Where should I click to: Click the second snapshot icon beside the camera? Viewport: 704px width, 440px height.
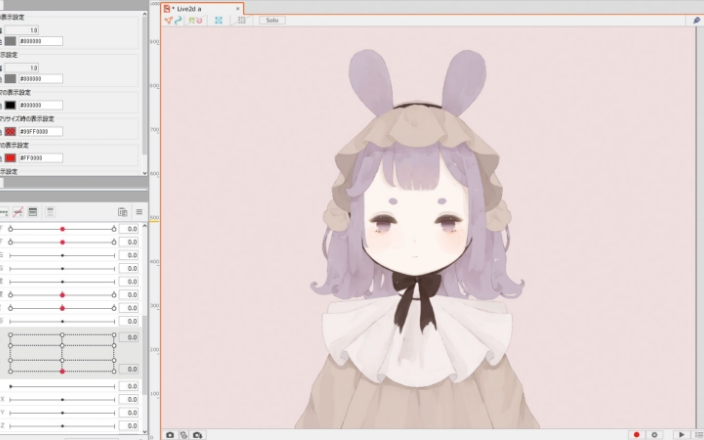(x=183, y=435)
